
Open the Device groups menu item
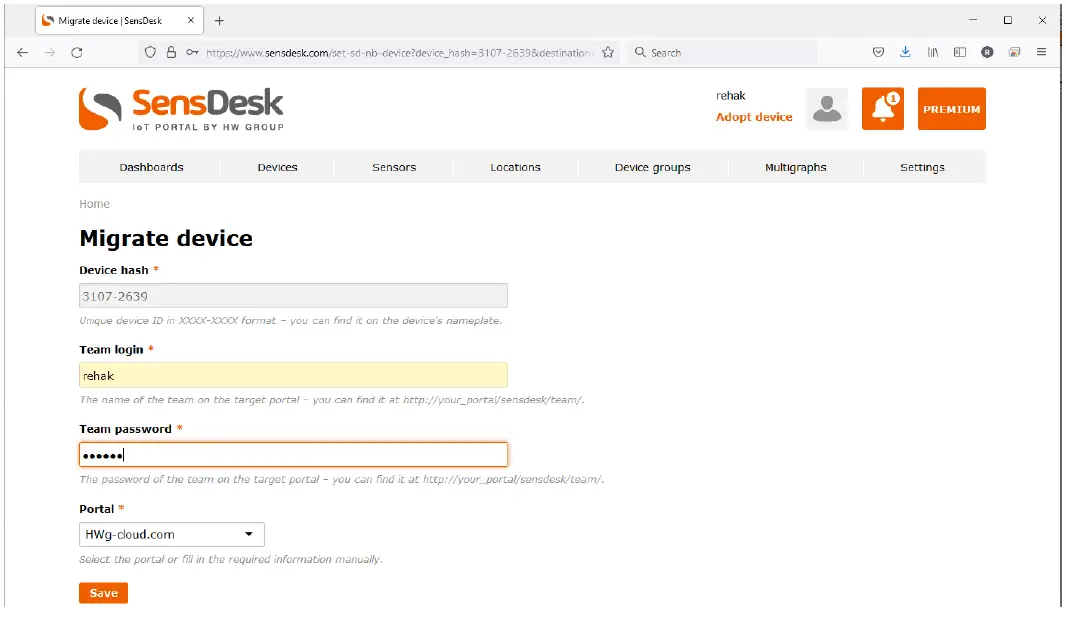(653, 167)
